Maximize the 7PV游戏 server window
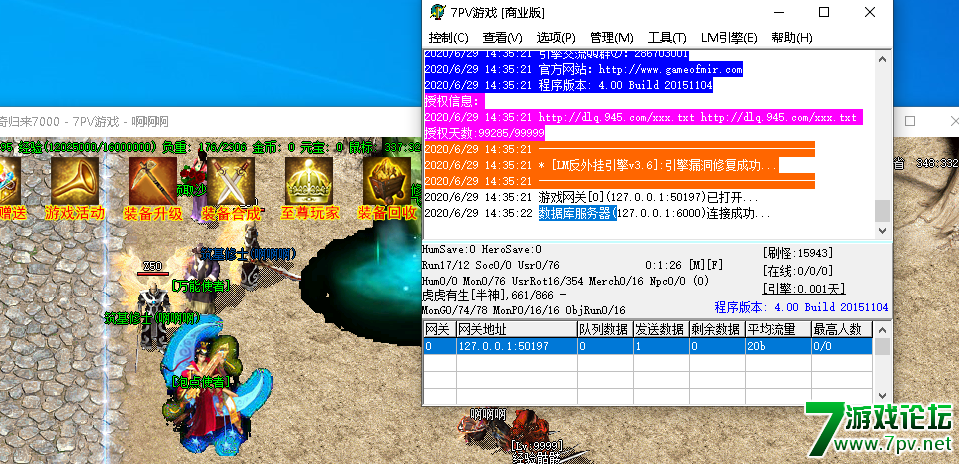The width and height of the screenshot is (959, 464). coord(824,12)
